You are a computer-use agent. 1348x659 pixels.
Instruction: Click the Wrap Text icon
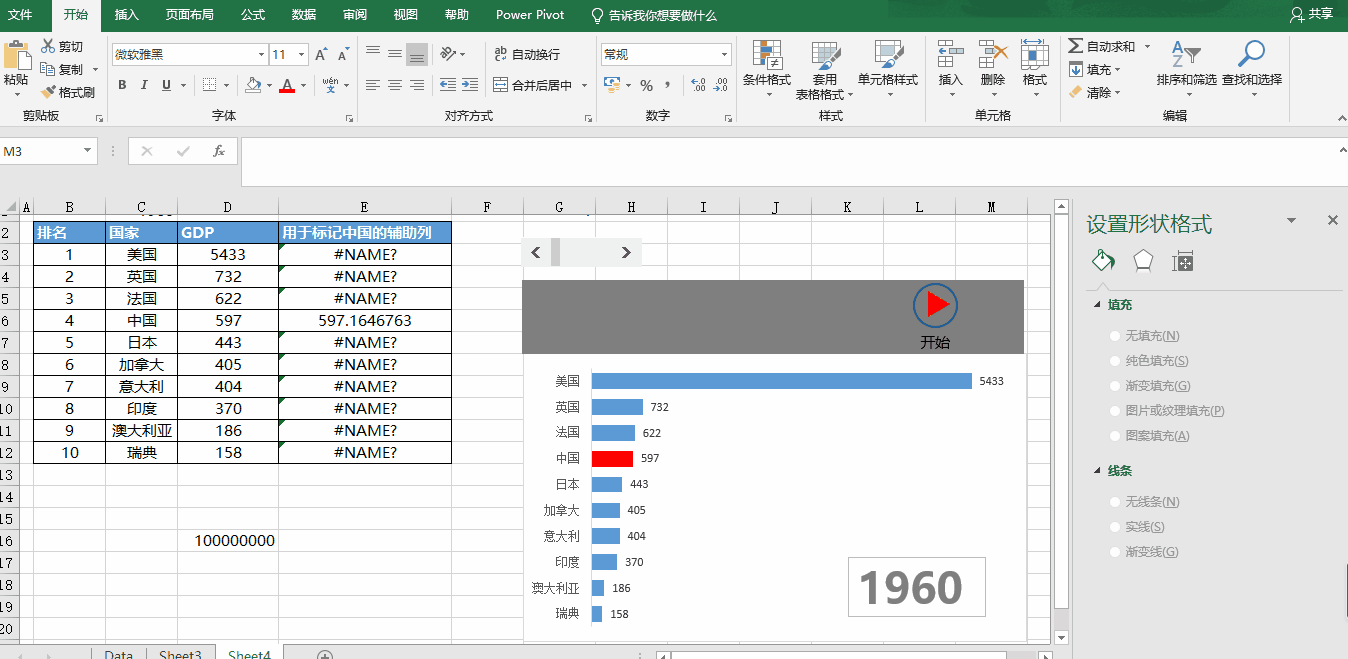(x=501, y=54)
